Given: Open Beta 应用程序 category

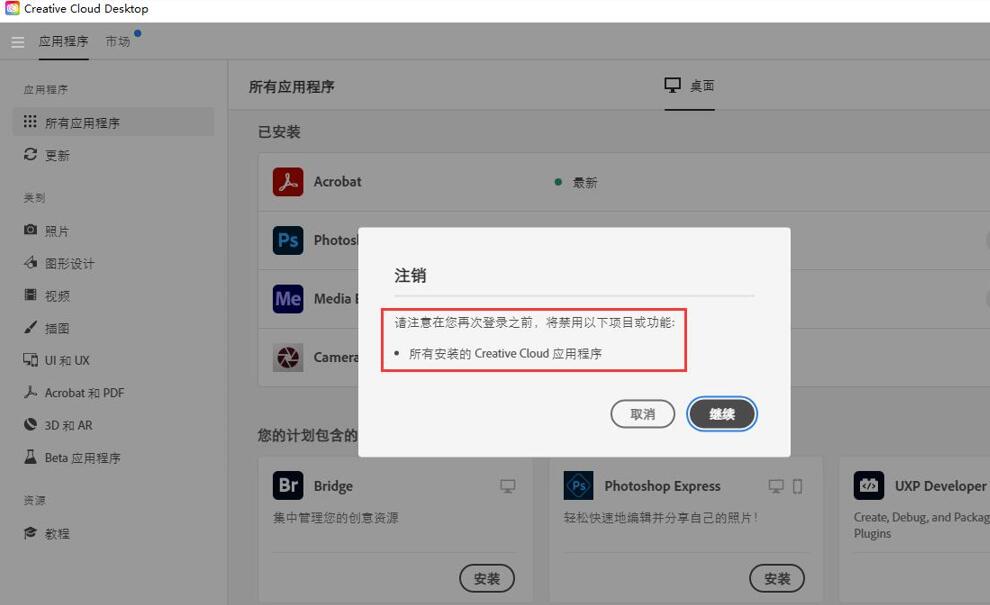Looking at the screenshot, I should tap(82, 458).
